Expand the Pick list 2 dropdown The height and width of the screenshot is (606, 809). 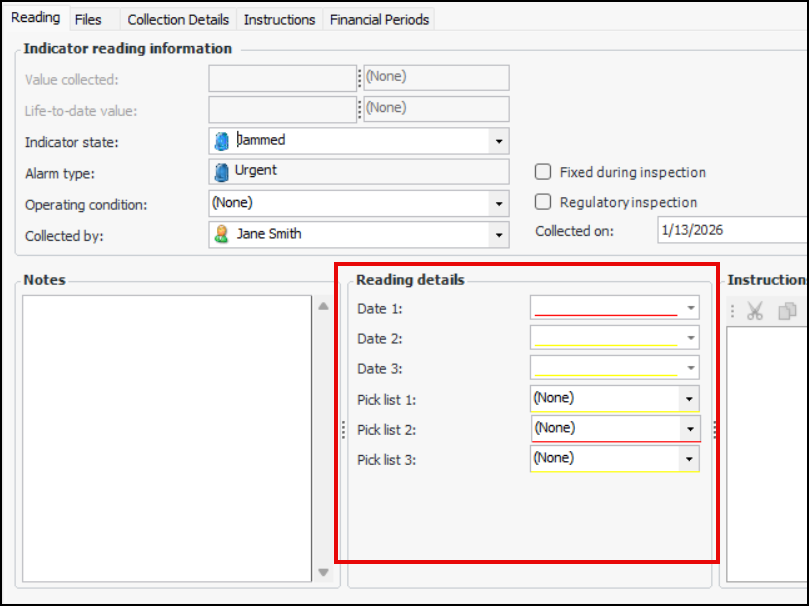690,429
